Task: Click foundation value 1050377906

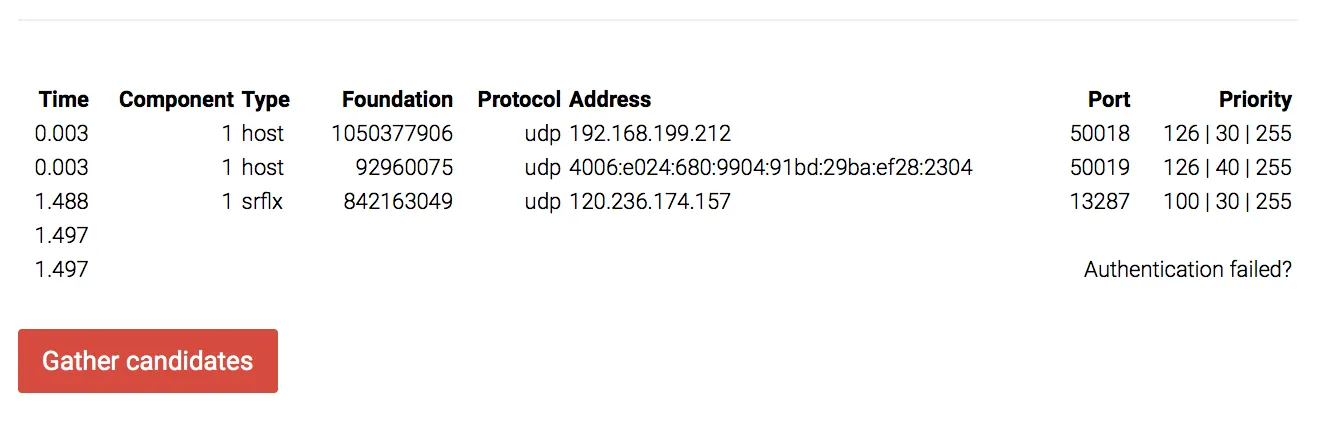Action: tap(392, 133)
